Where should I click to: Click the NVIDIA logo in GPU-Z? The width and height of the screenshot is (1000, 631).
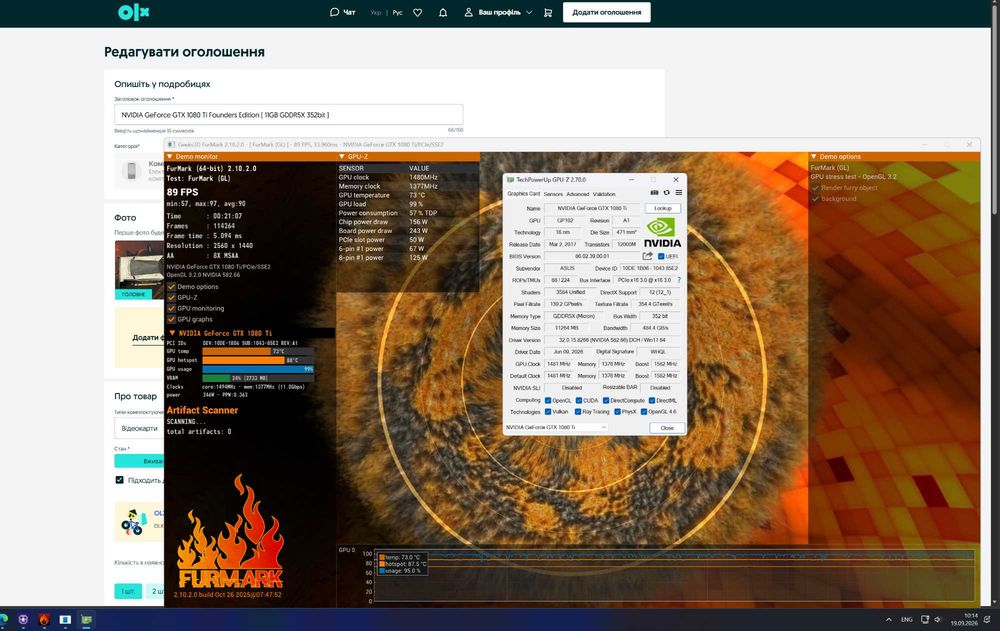(x=661, y=232)
